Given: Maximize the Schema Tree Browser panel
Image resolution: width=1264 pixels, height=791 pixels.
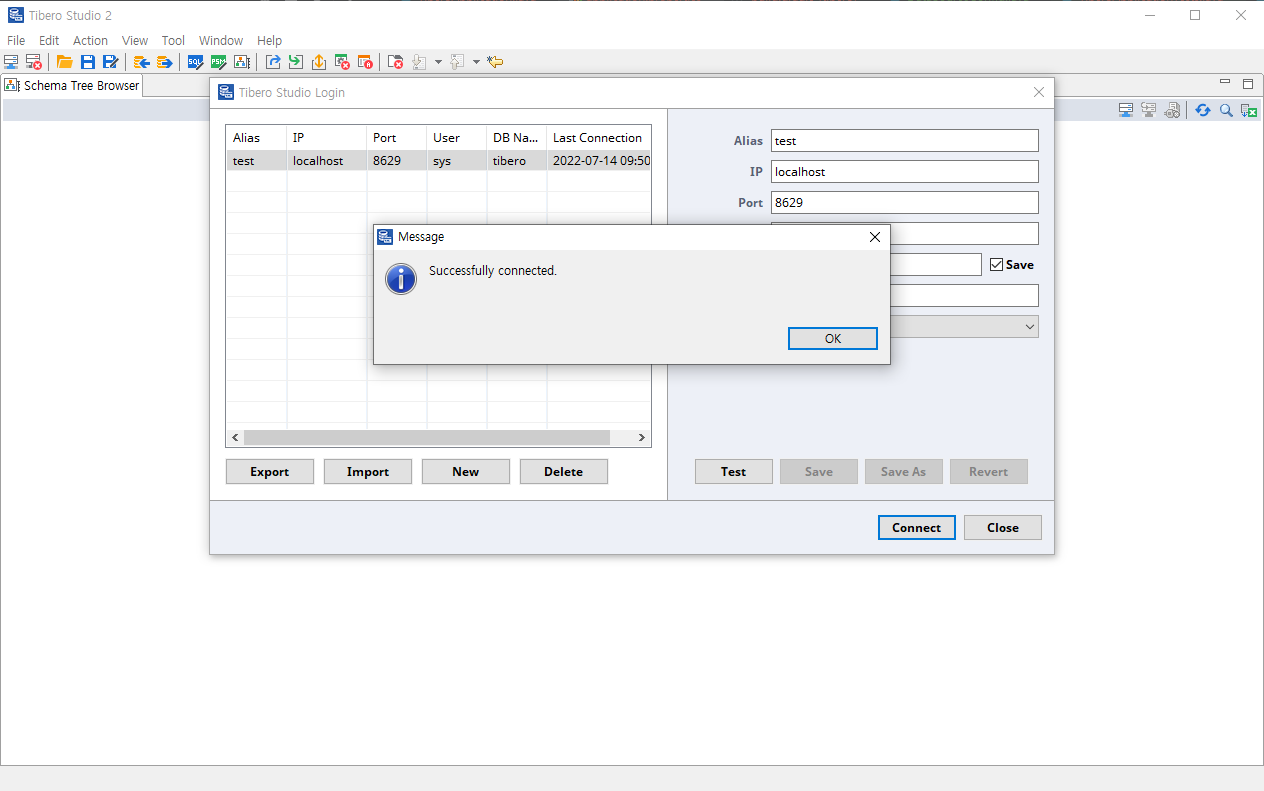Looking at the screenshot, I should click(1248, 84).
